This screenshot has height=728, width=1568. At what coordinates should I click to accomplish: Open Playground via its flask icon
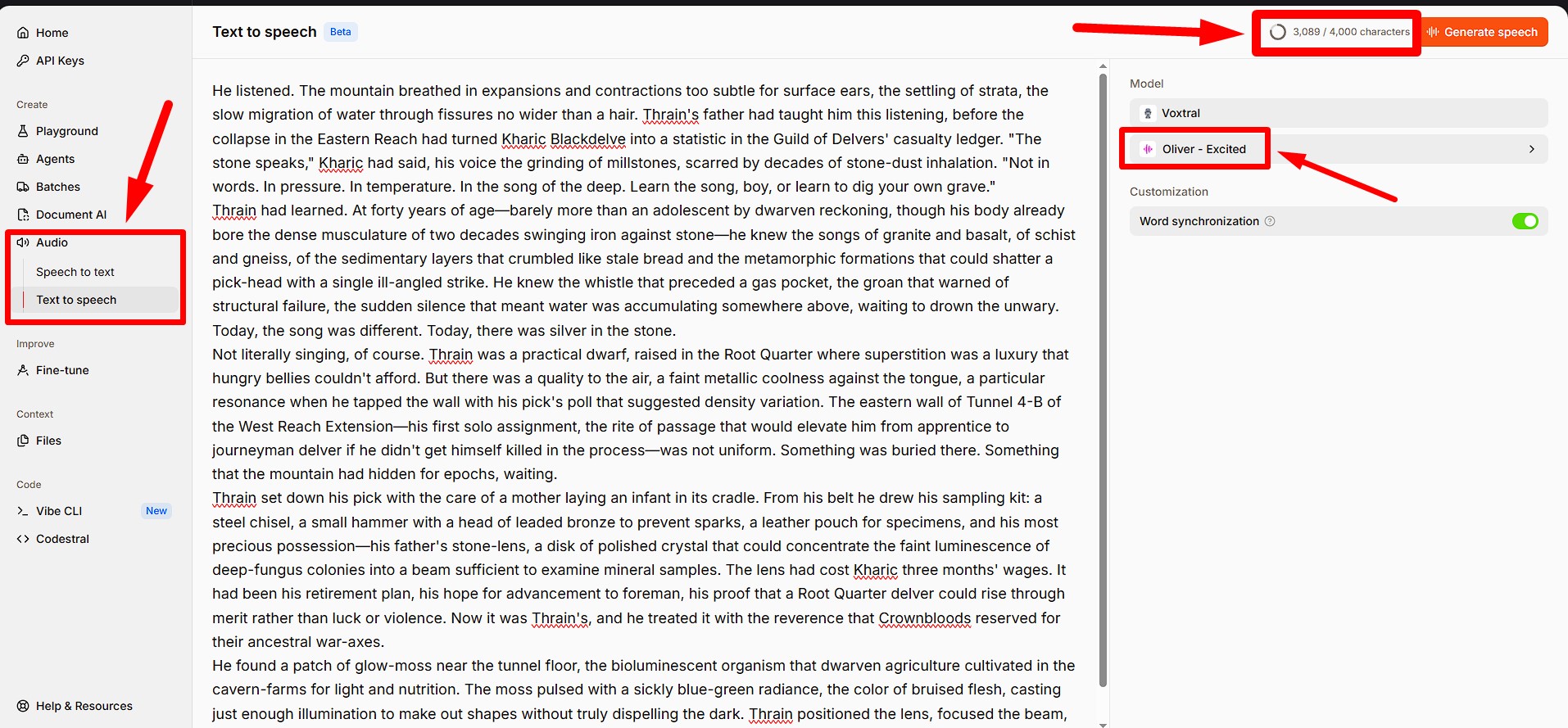(x=23, y=131)
